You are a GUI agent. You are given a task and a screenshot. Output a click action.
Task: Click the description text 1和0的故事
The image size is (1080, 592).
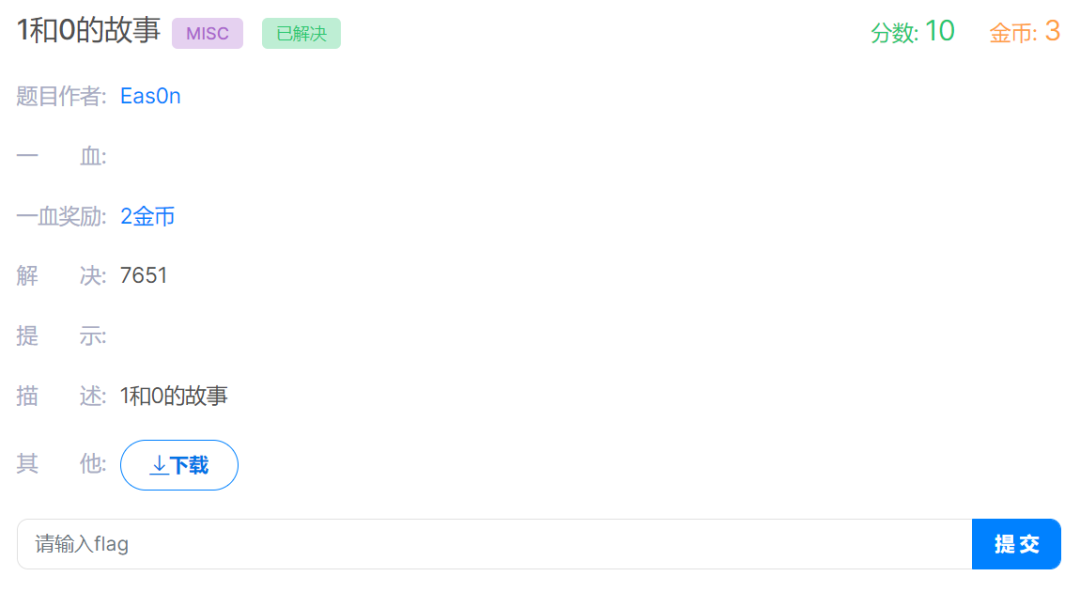(x=174, y=396)
